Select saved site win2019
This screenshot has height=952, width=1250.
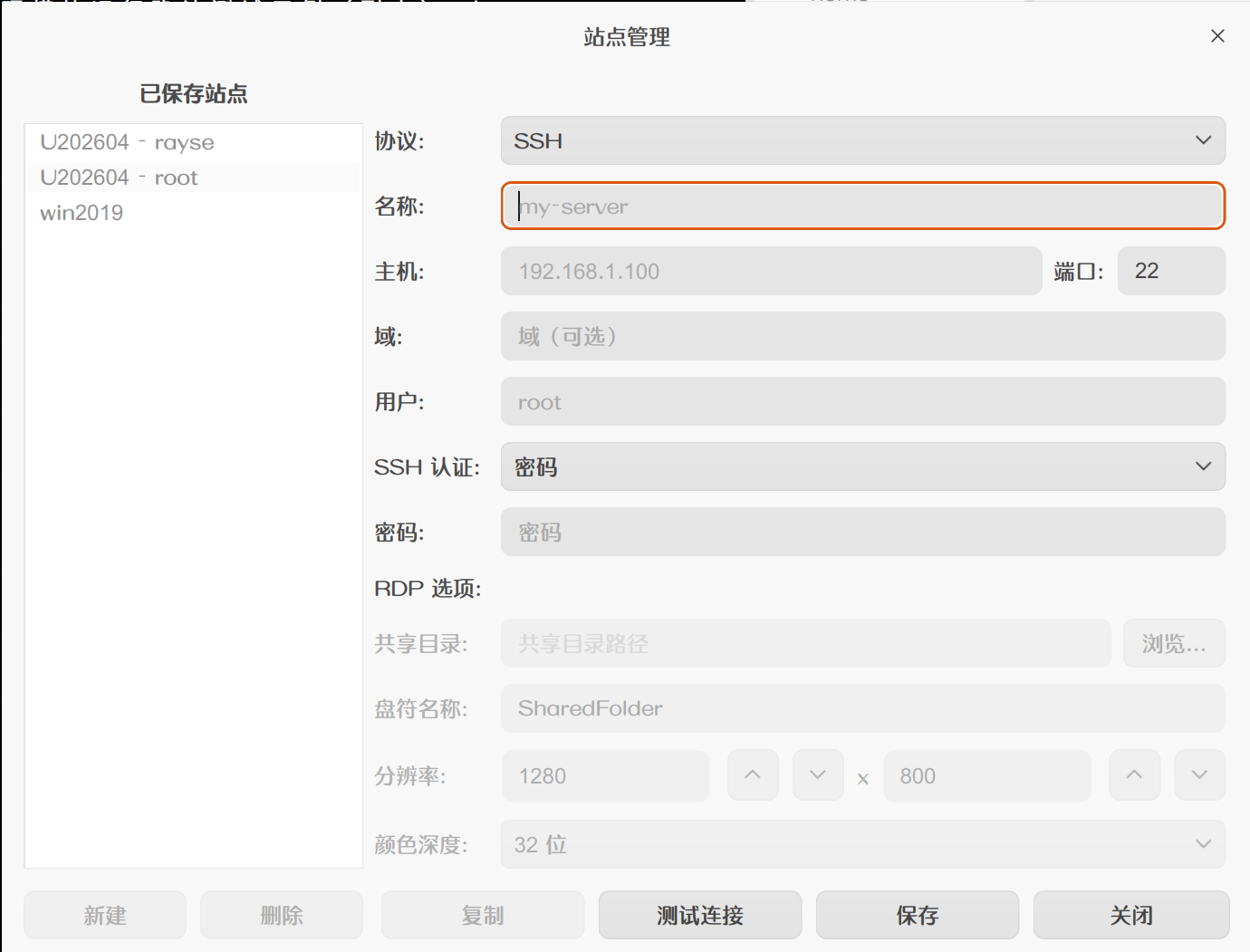[194, 213]
